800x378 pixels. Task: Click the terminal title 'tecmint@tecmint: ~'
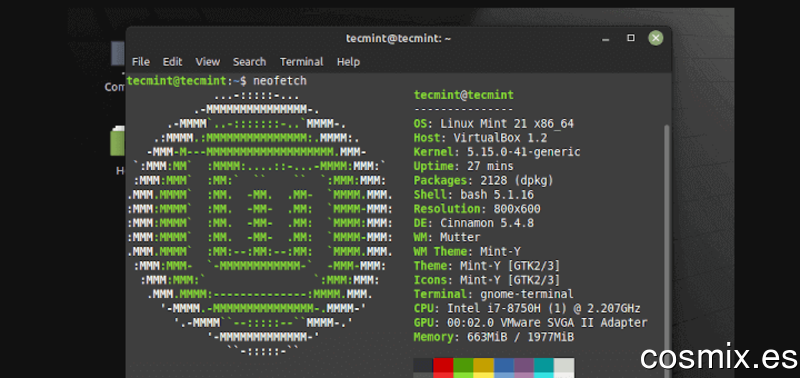398,38
